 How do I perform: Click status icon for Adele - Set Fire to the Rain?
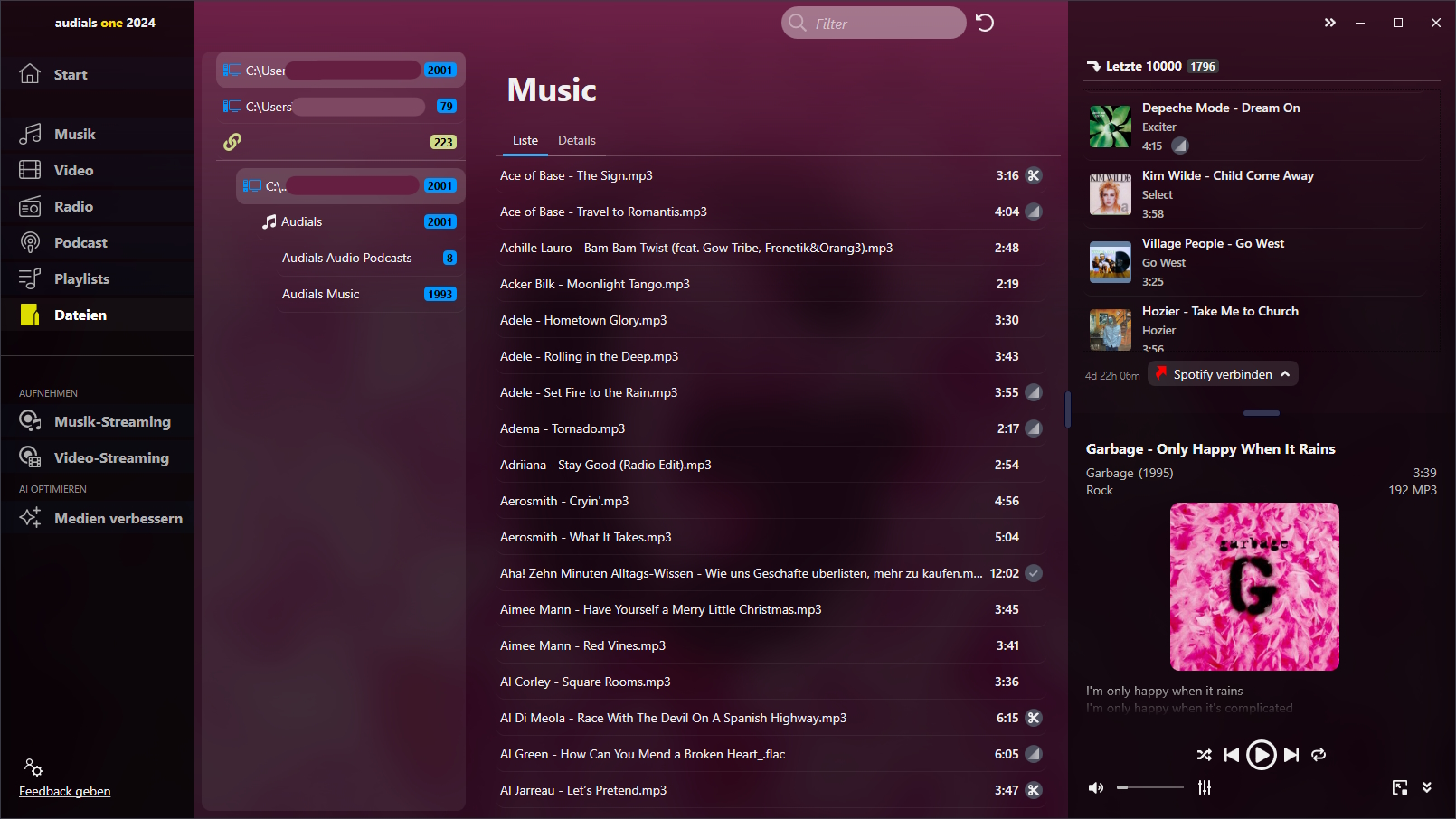[x=1034, y=392]
